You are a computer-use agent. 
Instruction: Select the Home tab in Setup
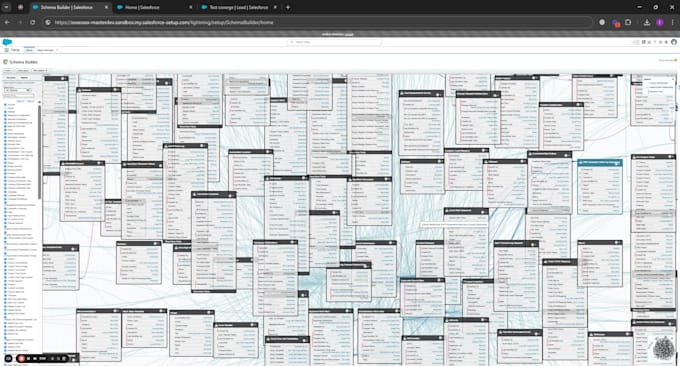coord(29,50)
